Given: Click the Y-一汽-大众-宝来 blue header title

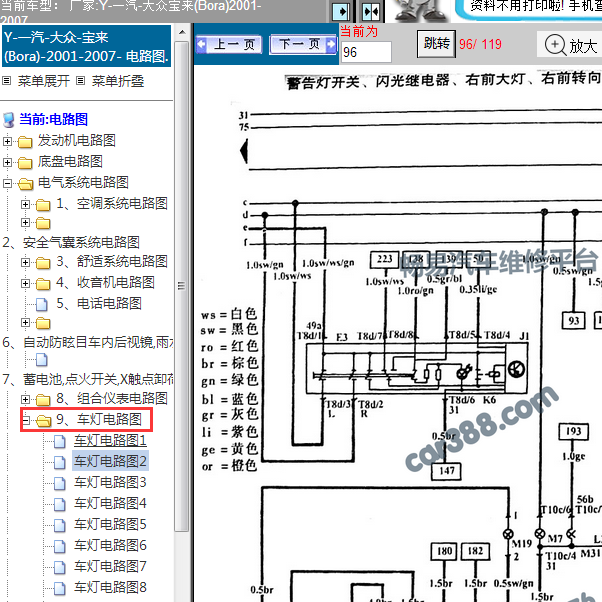Looking at the screenshot, I should [86, 46].
